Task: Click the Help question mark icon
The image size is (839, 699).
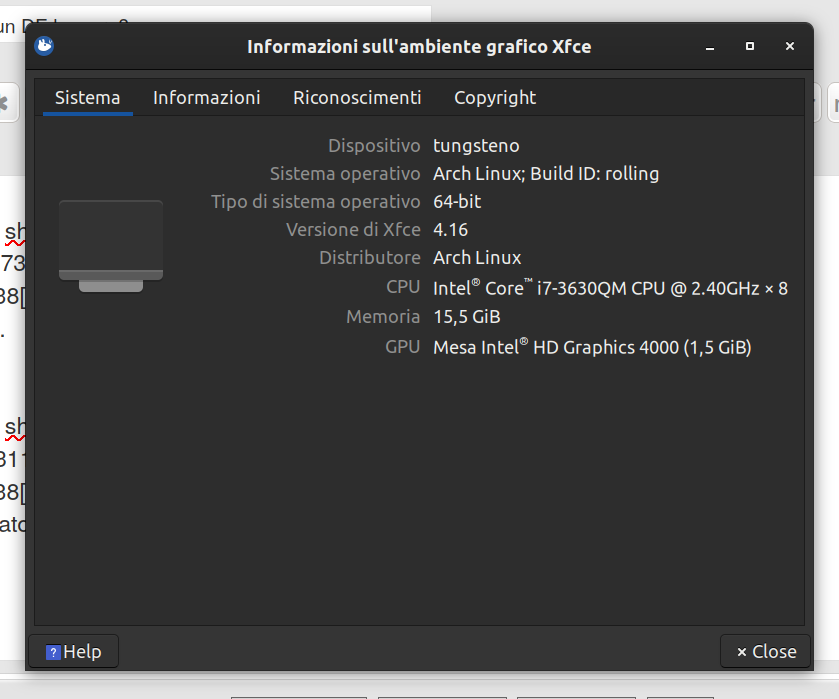Action: pos(53,652)
